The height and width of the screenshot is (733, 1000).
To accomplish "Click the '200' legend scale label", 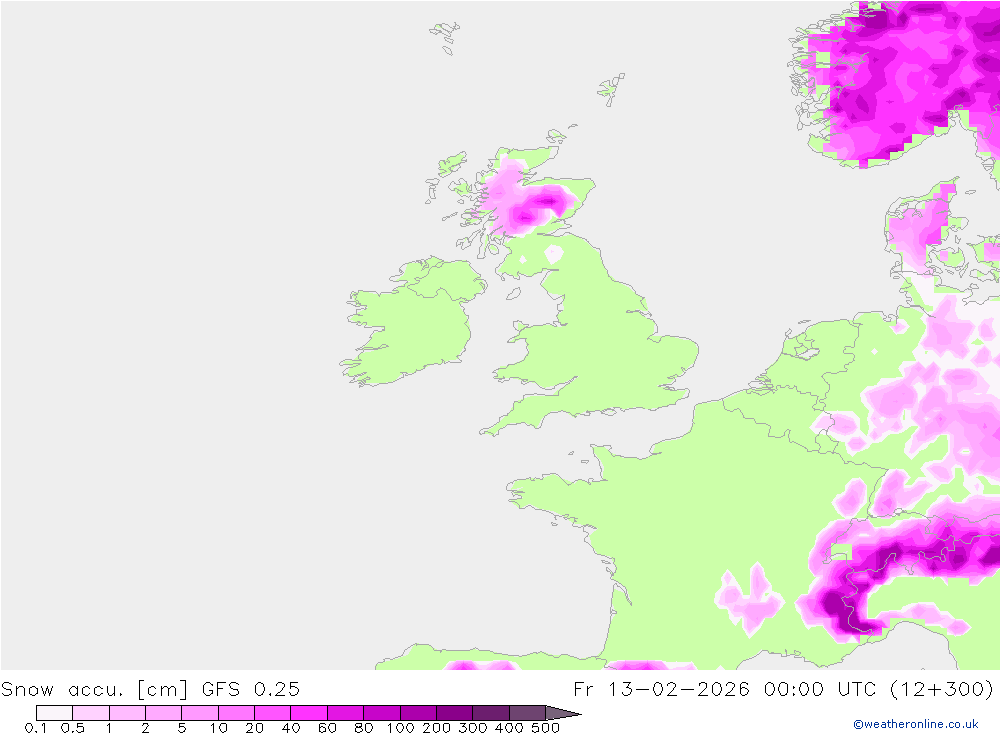I will click(437, 728).
